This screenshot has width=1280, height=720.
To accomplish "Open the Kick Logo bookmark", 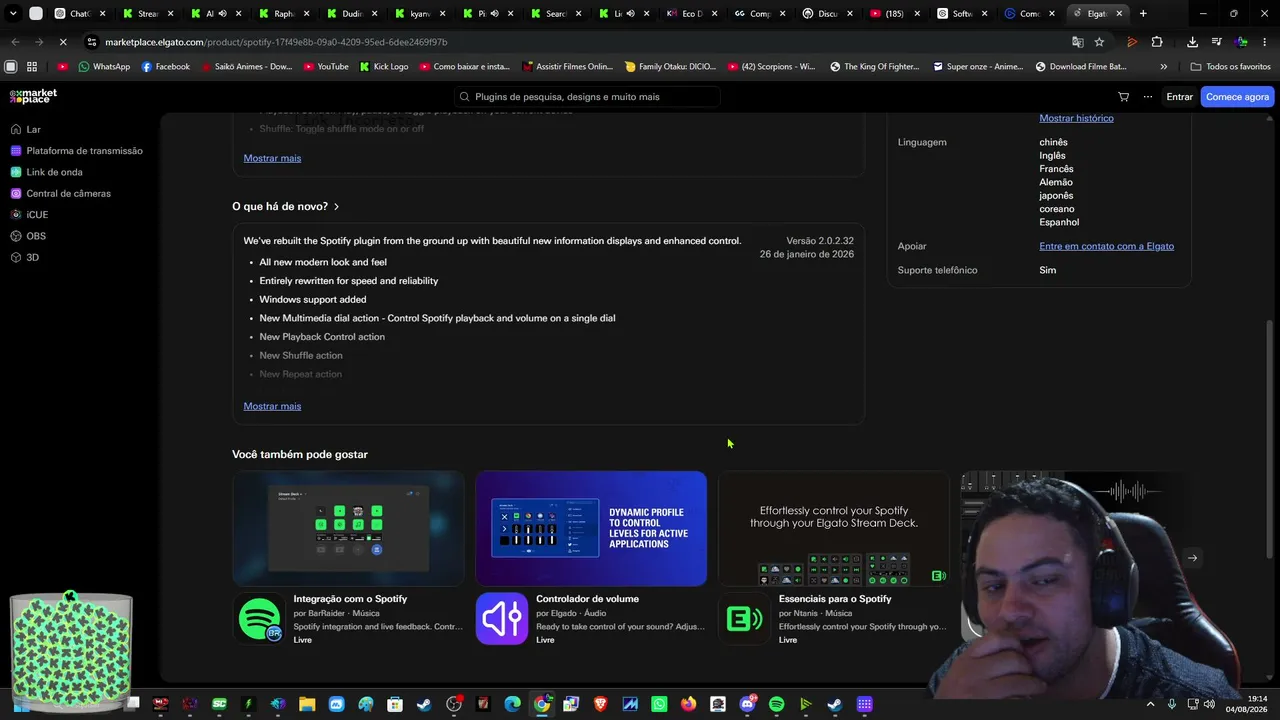I will point(383,67).
